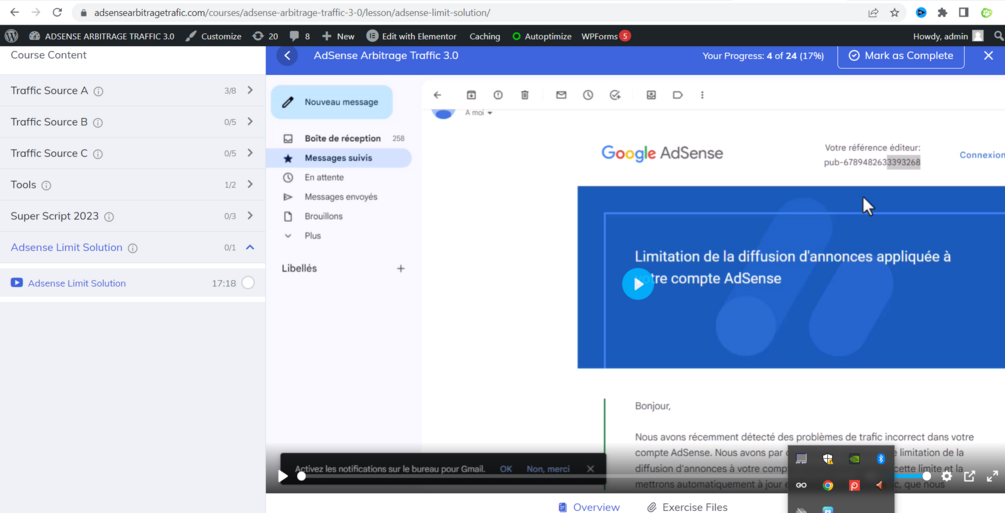
Task: Click the Adsense Limit Solution info icon
Action: point(133,248)
